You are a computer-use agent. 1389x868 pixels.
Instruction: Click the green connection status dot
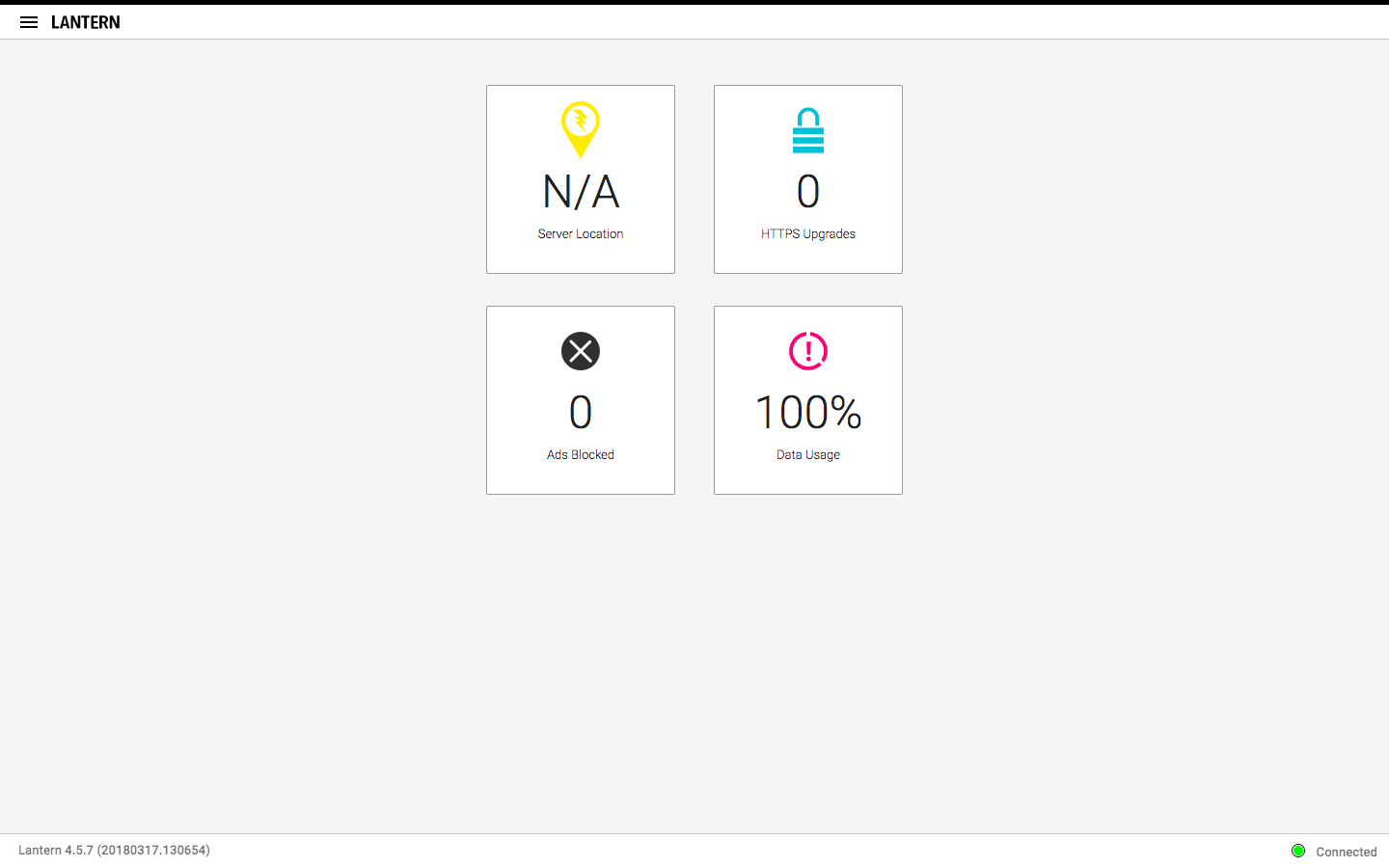pos(1298,851)
